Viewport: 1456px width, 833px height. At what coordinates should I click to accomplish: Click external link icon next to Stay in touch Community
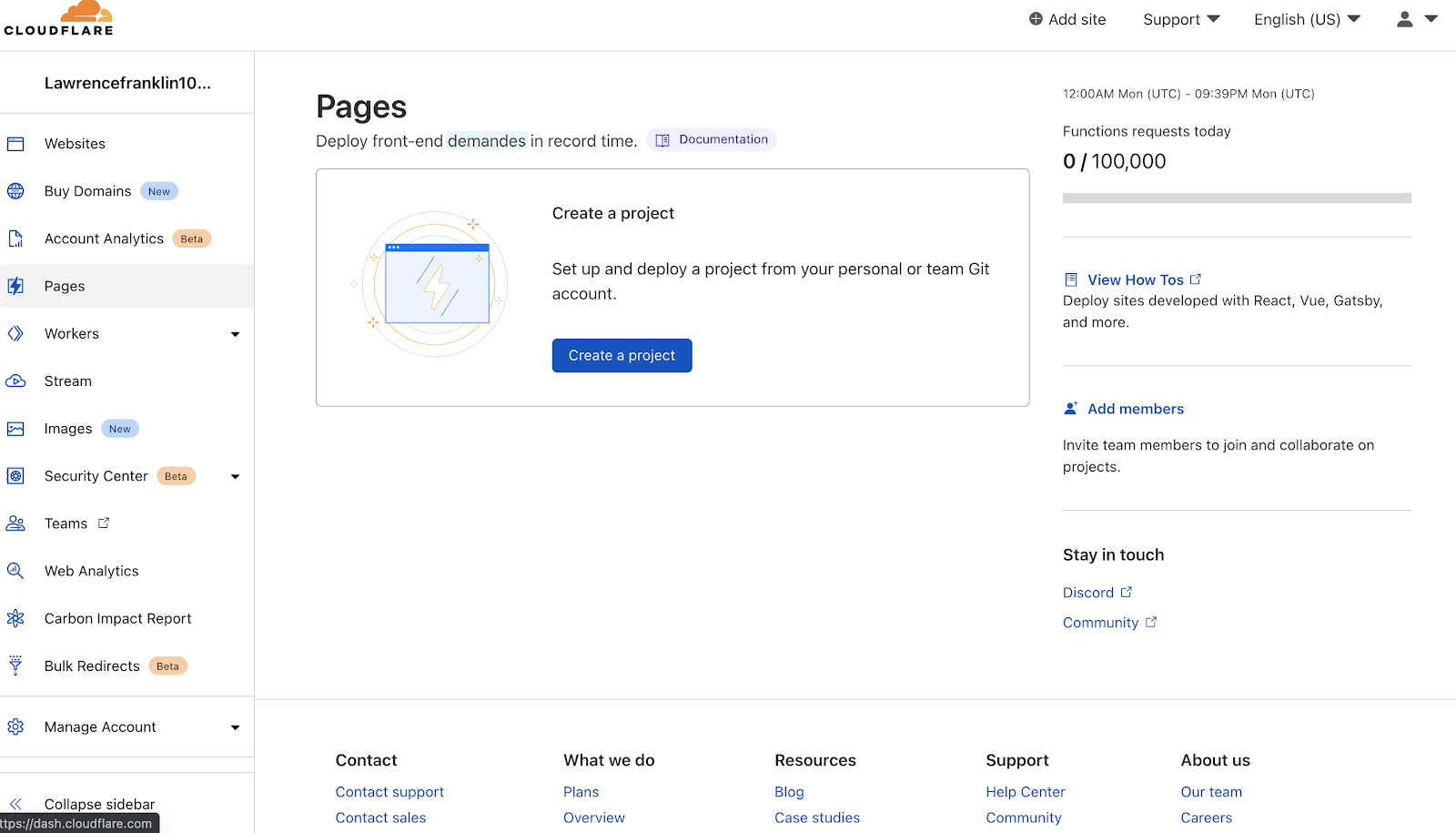tap(1151, 622)
